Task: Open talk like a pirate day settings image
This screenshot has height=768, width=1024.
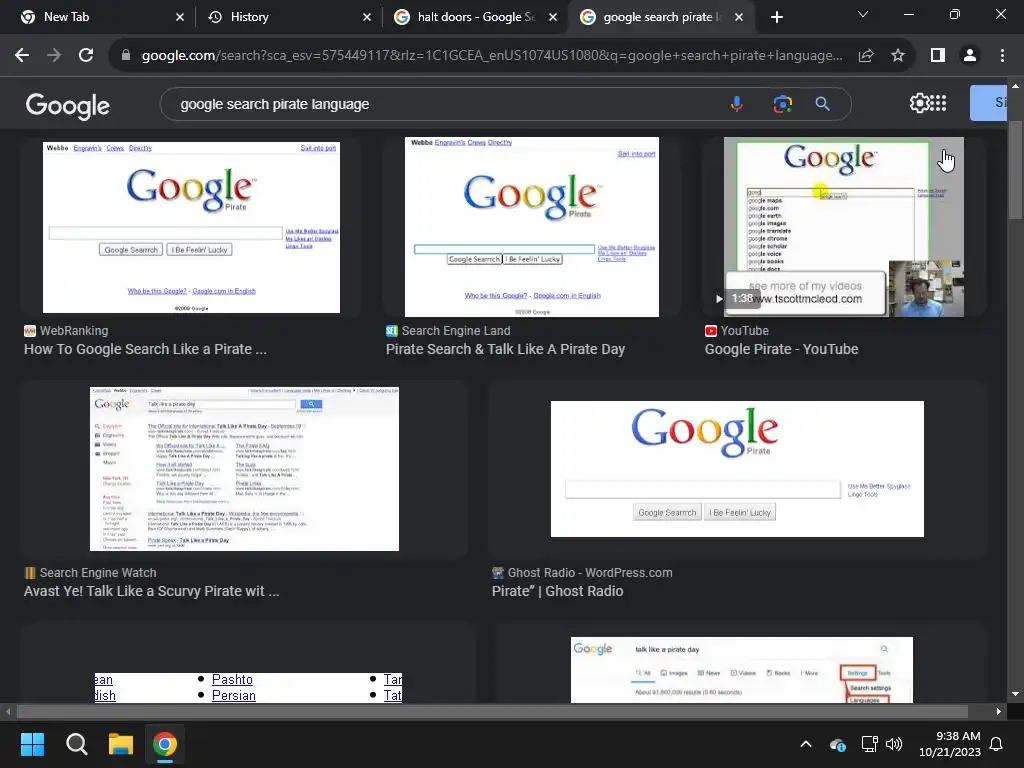Action: (x=742, y=670)
